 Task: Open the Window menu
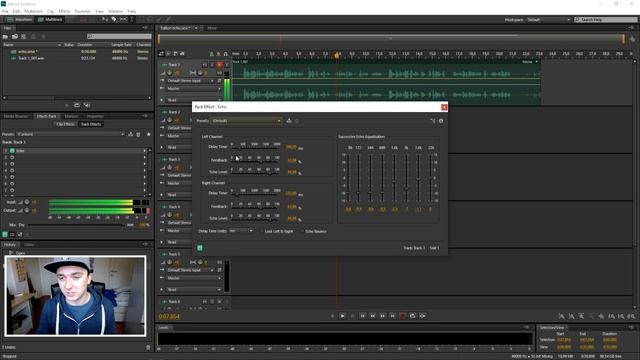point(115,11)
